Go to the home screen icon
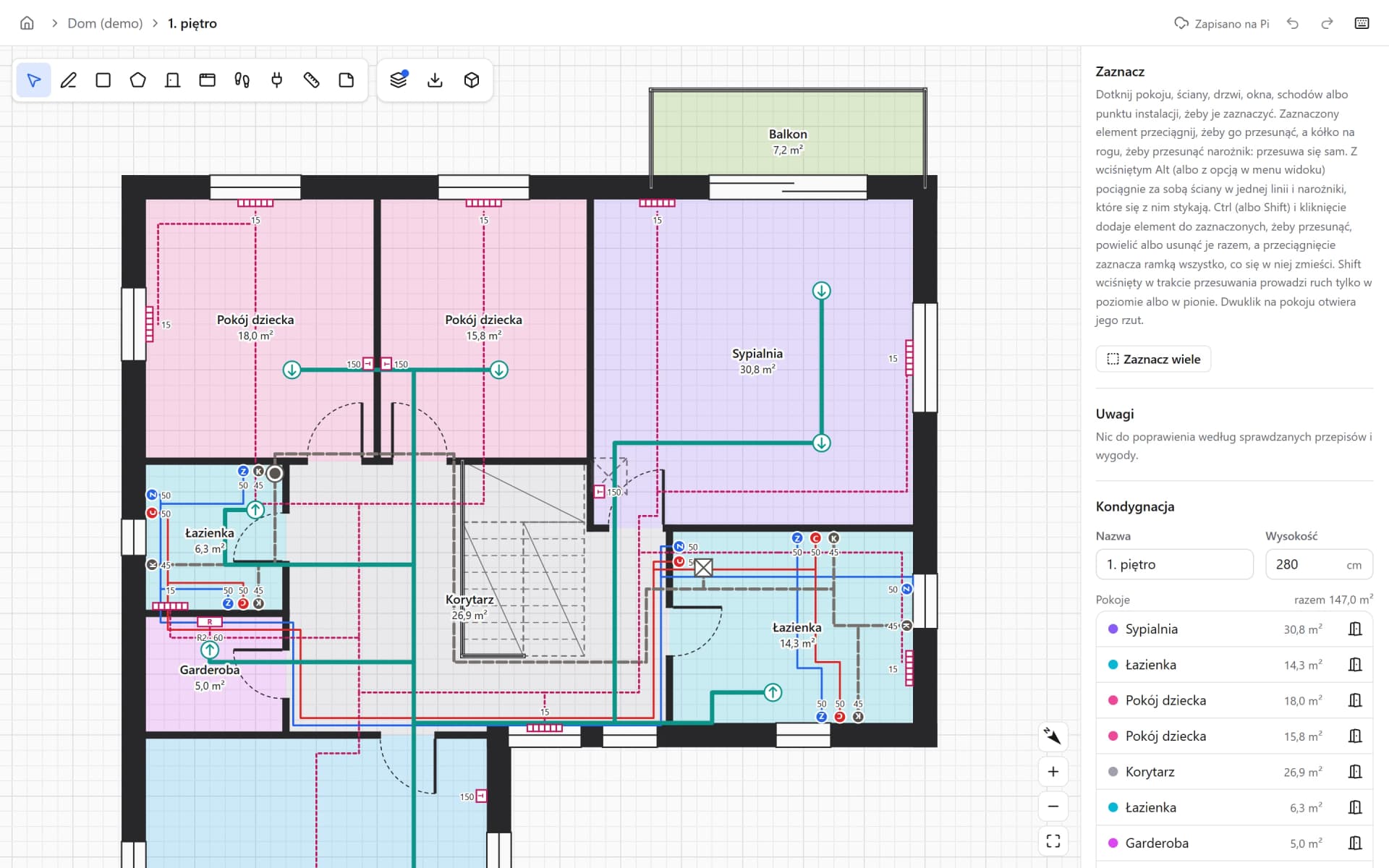The width and height of the screenshot is (1389, 868). click(x=27, y=23)
